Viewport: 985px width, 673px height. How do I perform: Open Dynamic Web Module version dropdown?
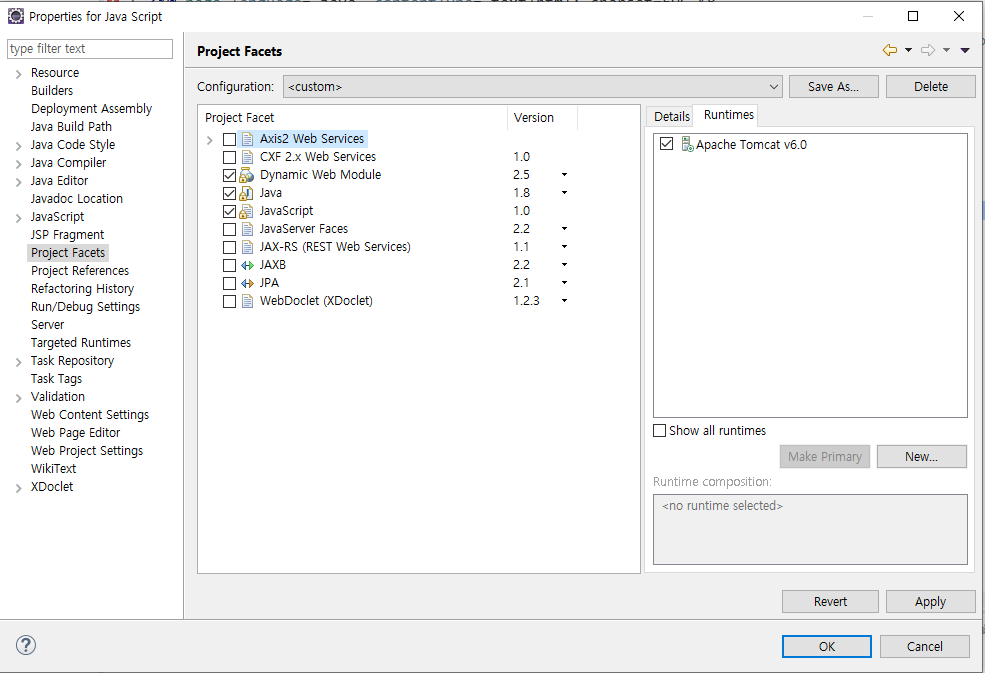click(564, 175)
